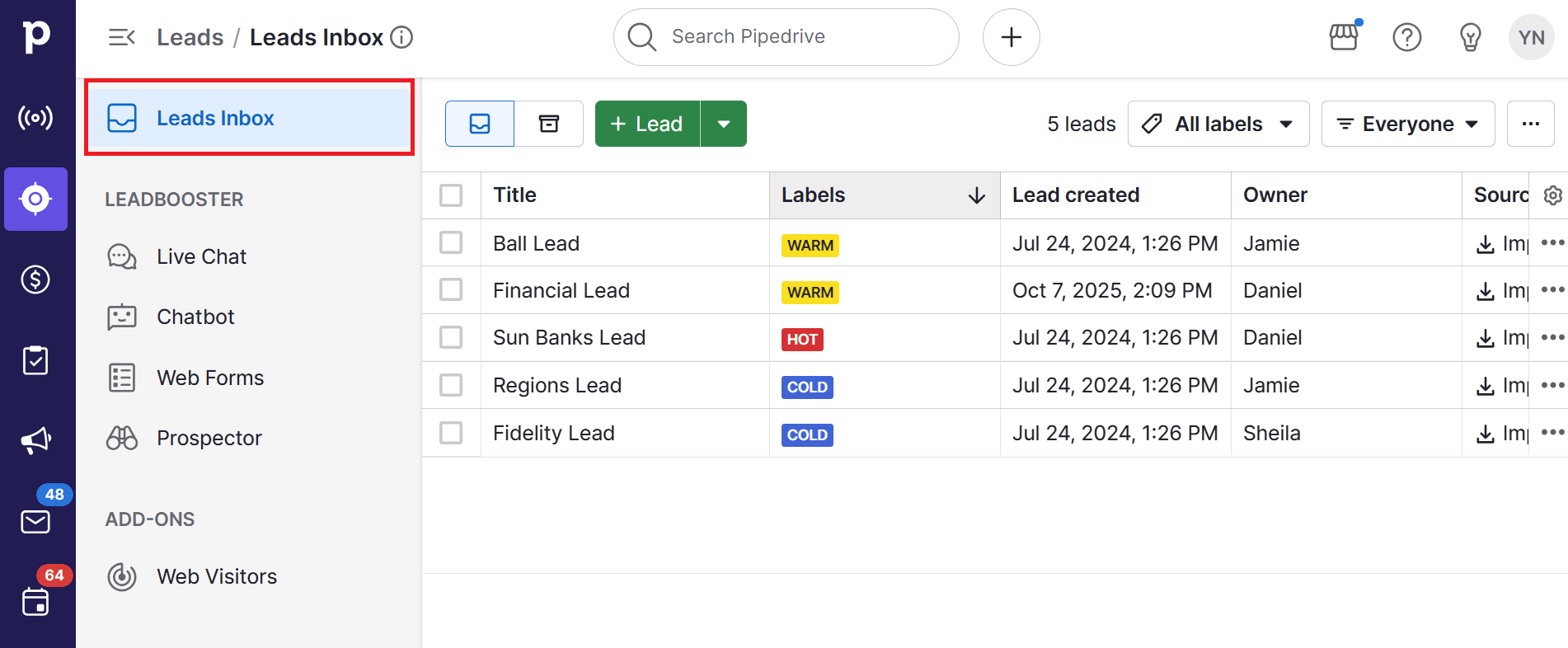The width and height of the screenshot is (1568, 648).
Task: Open row actions dots for Sun Banks Lead
Action: click(1553, 337)
